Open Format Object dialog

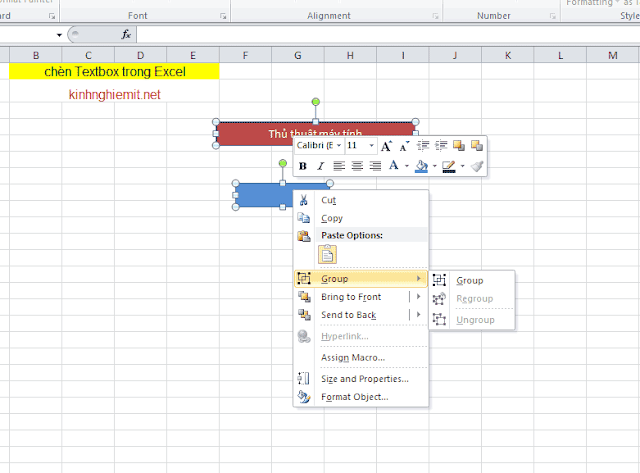click(x=361, y=397)
